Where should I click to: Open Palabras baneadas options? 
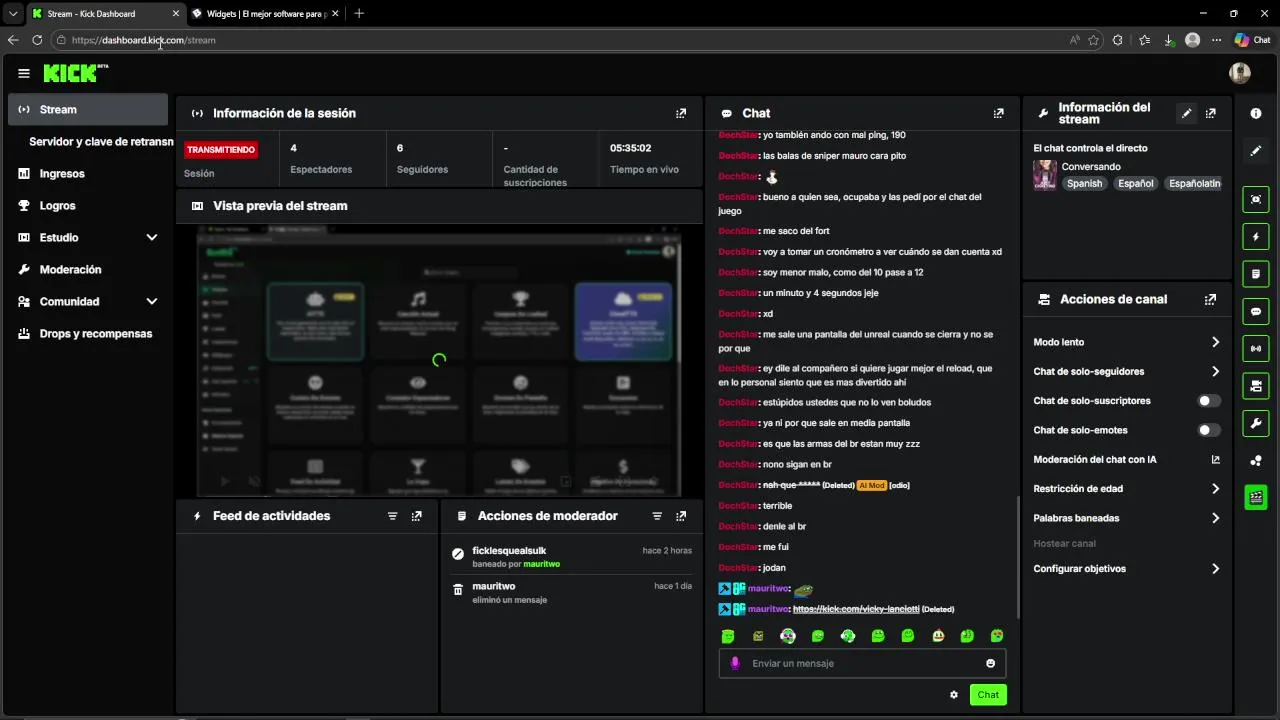[1127, 518]
